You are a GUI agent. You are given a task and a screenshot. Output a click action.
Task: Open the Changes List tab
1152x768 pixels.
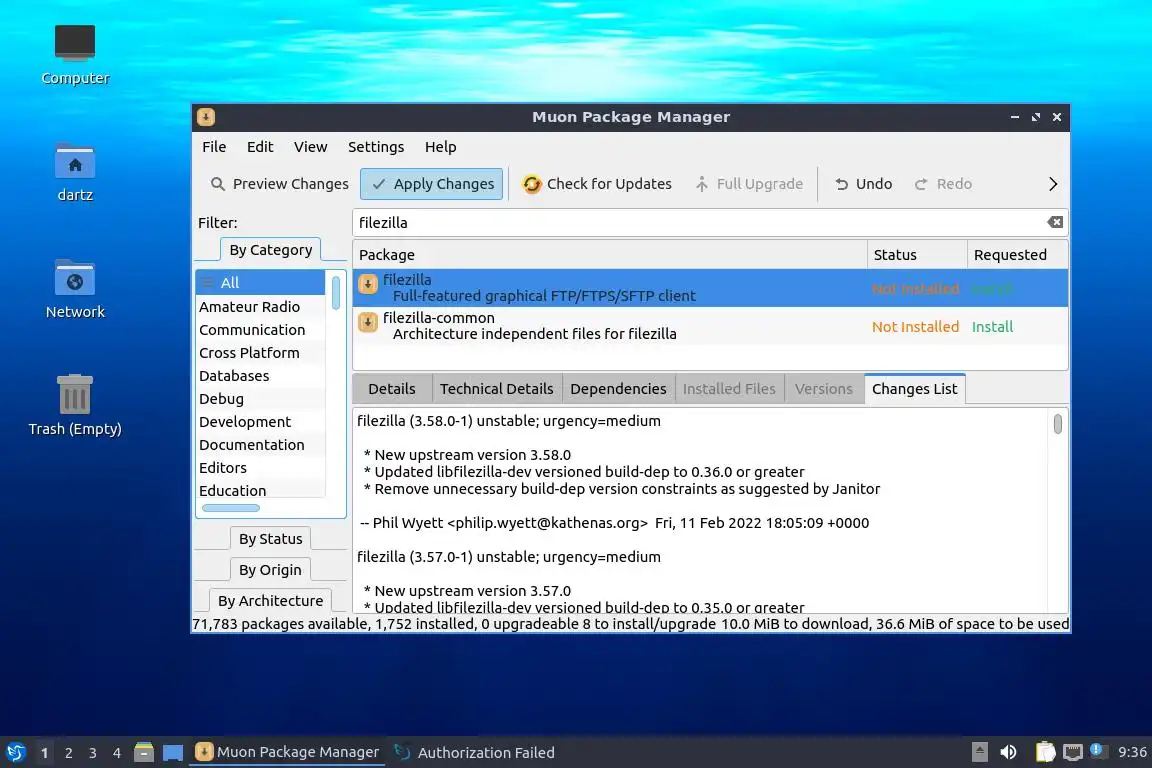click(x=915, y=389)
